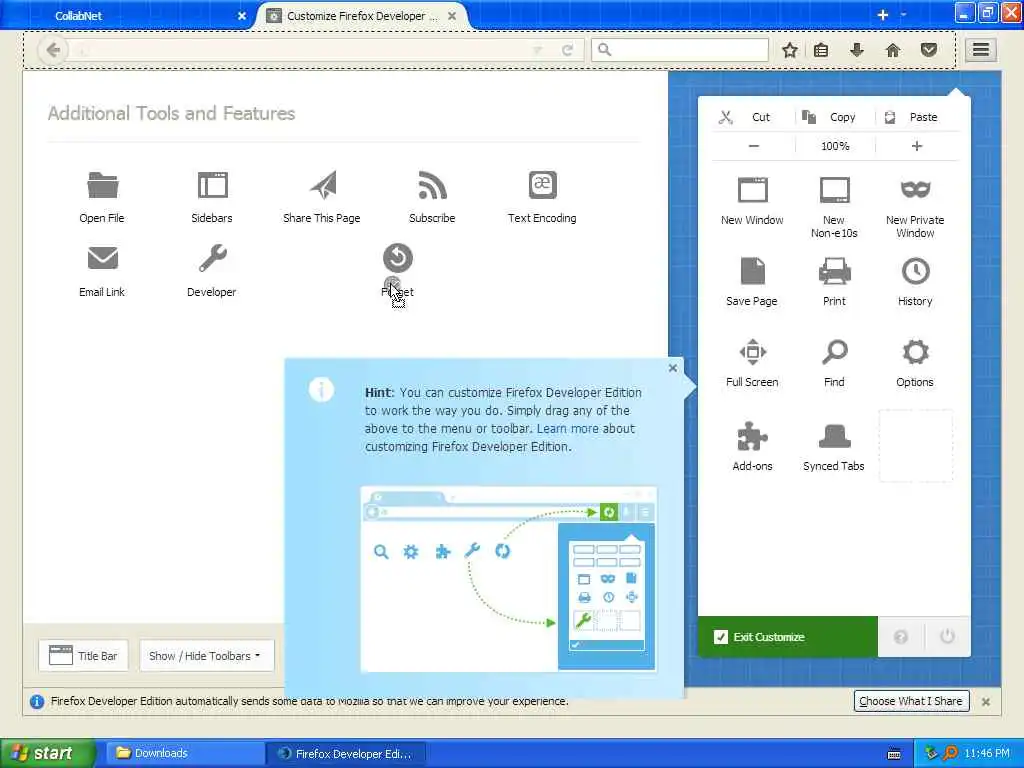
Task: Click the home toolbar icon
Action: pos(893,50)
